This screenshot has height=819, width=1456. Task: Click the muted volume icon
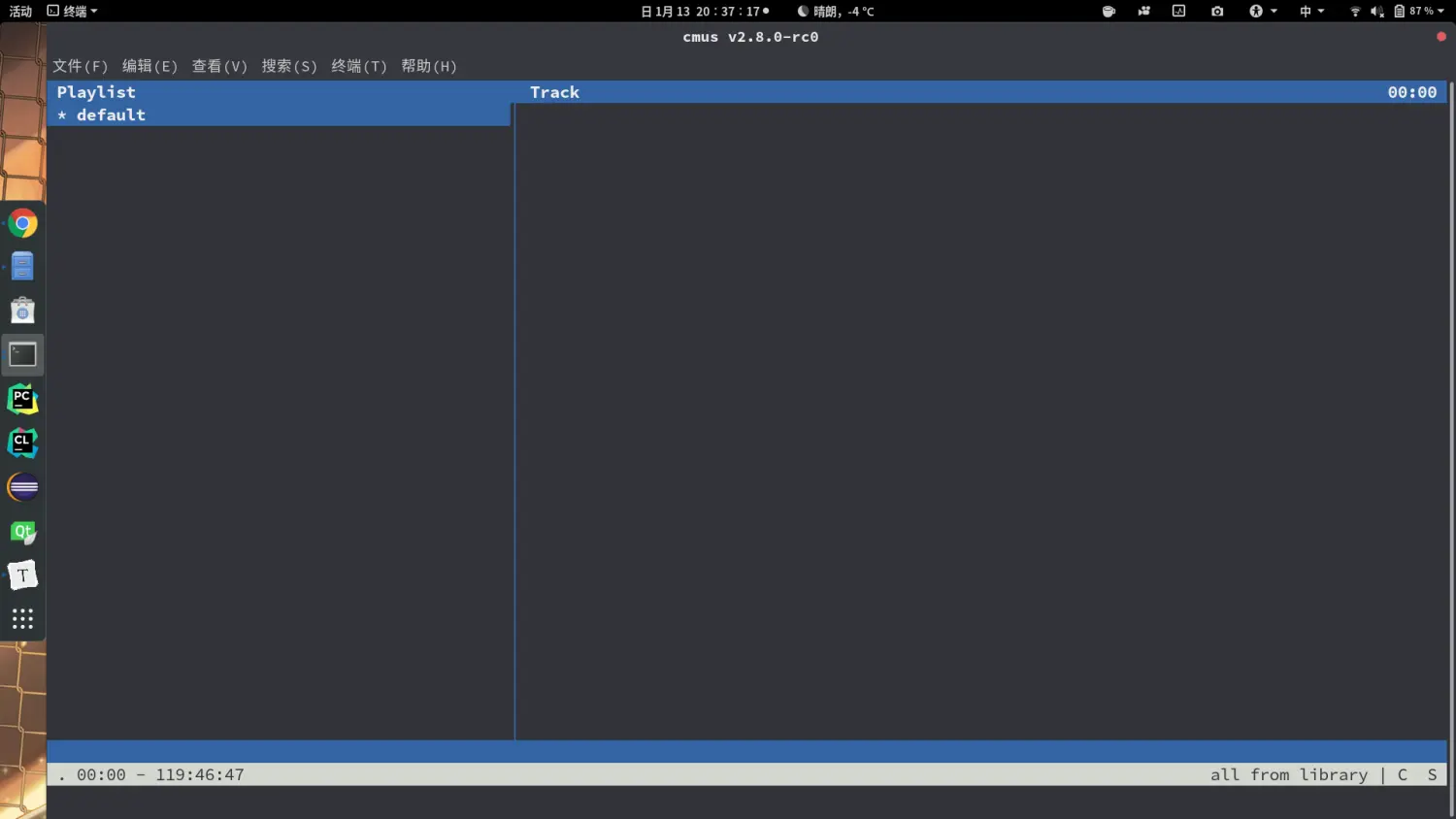pos(1376,12)
